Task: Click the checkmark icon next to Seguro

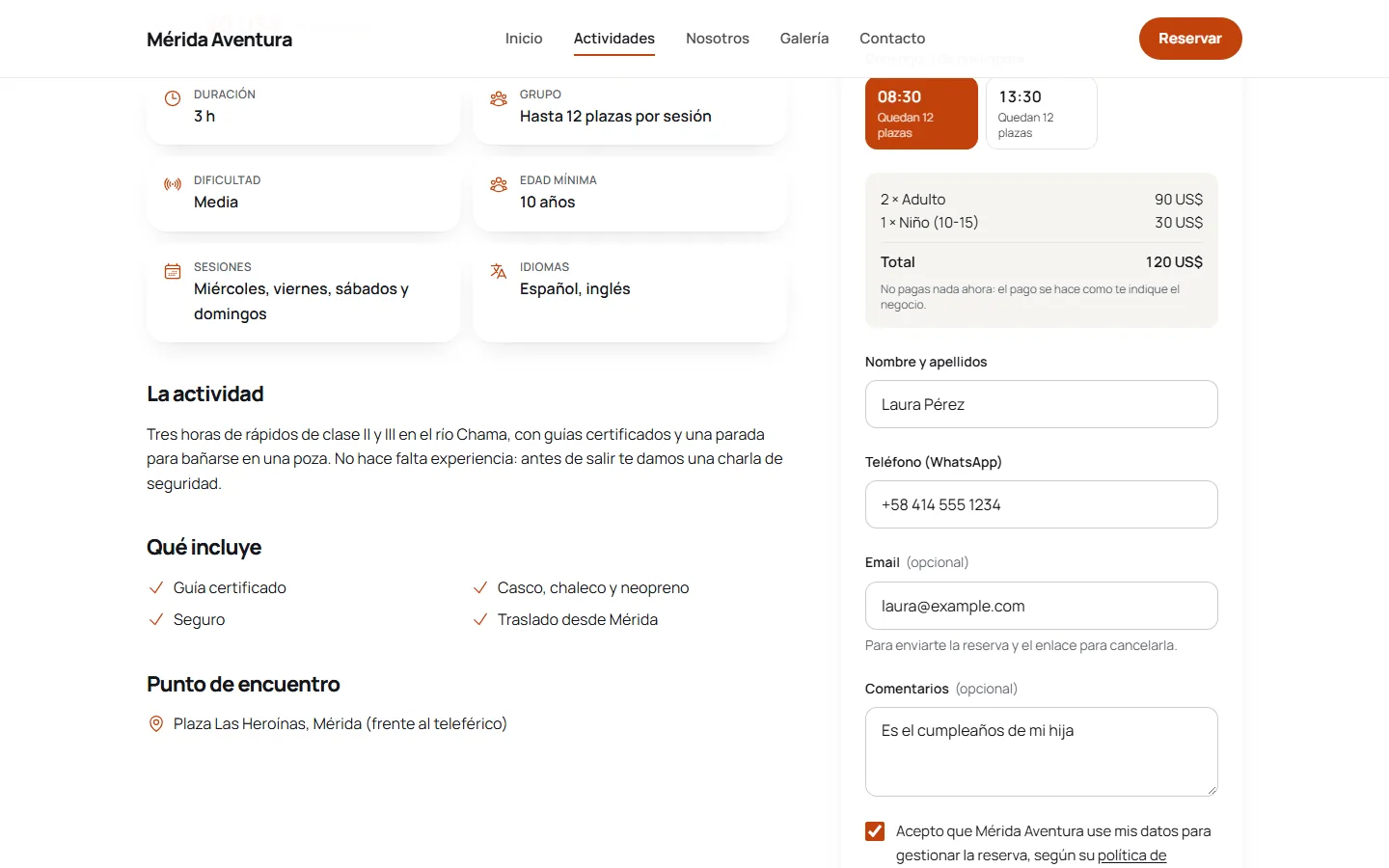Action: coord(155,619)
